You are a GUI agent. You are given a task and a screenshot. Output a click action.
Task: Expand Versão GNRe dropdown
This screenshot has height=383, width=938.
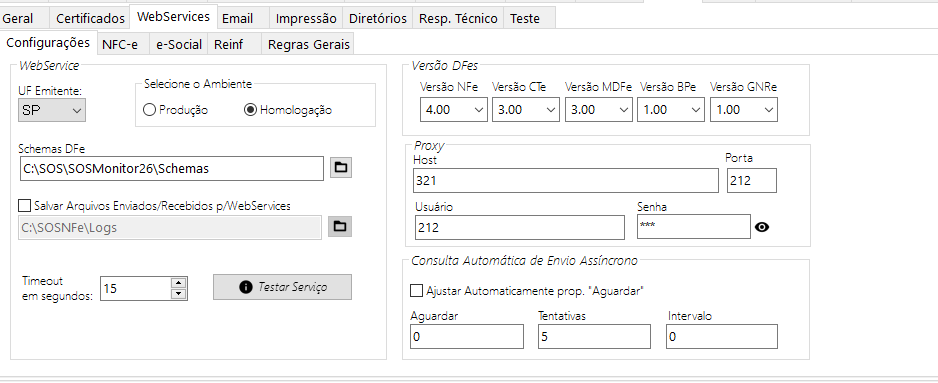tap(744, 110)
